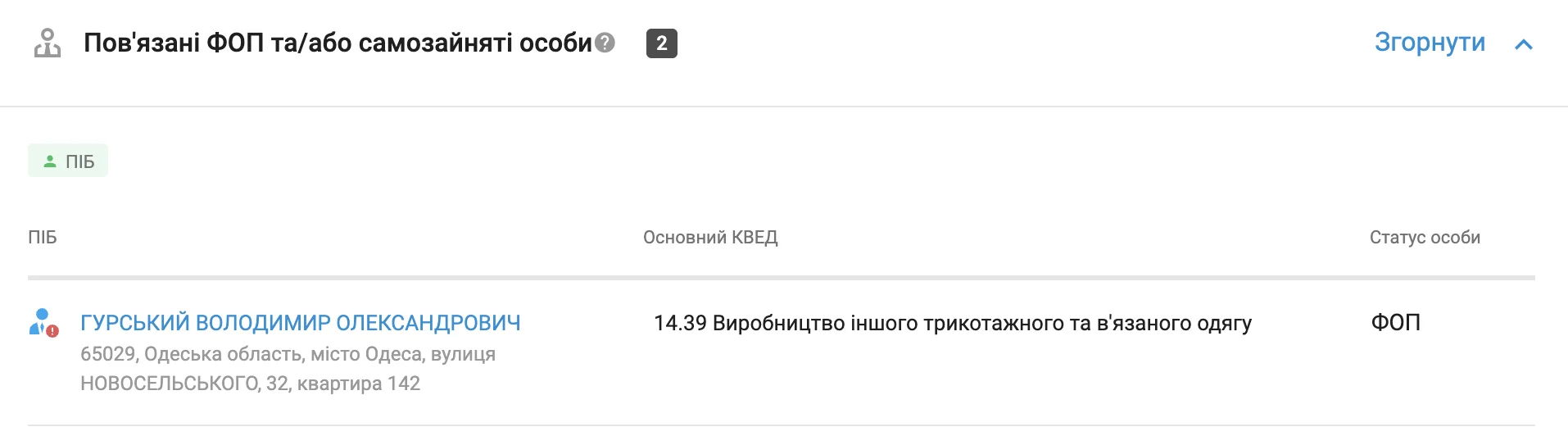Viewport: 1568px width, 436px height.
Task: Click the count badge showing 2
Action: tap(661, 43)
